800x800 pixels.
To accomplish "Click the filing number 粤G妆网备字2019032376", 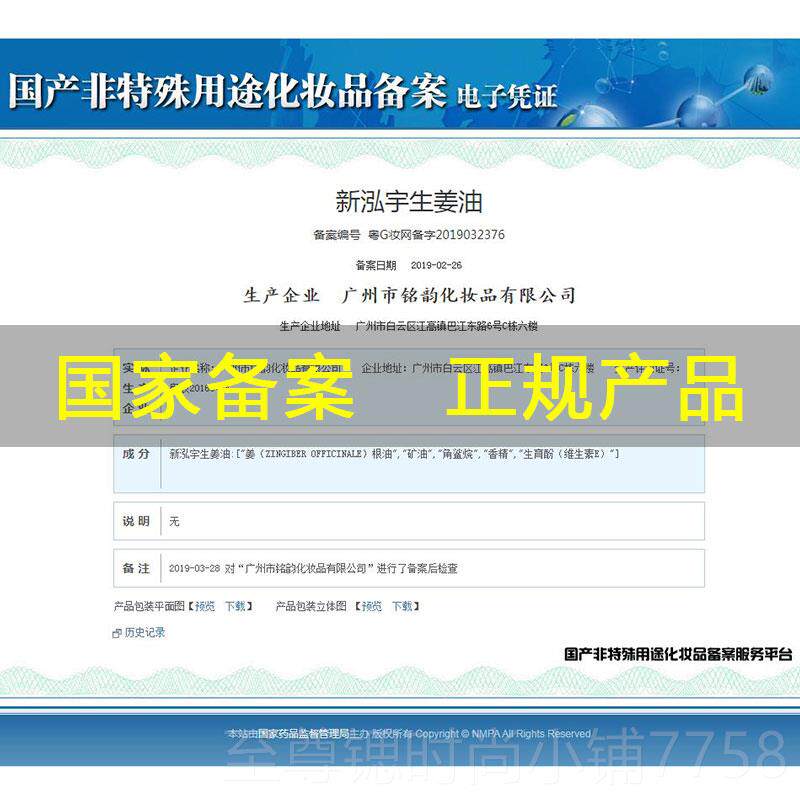I will click(x=436, y=235).
